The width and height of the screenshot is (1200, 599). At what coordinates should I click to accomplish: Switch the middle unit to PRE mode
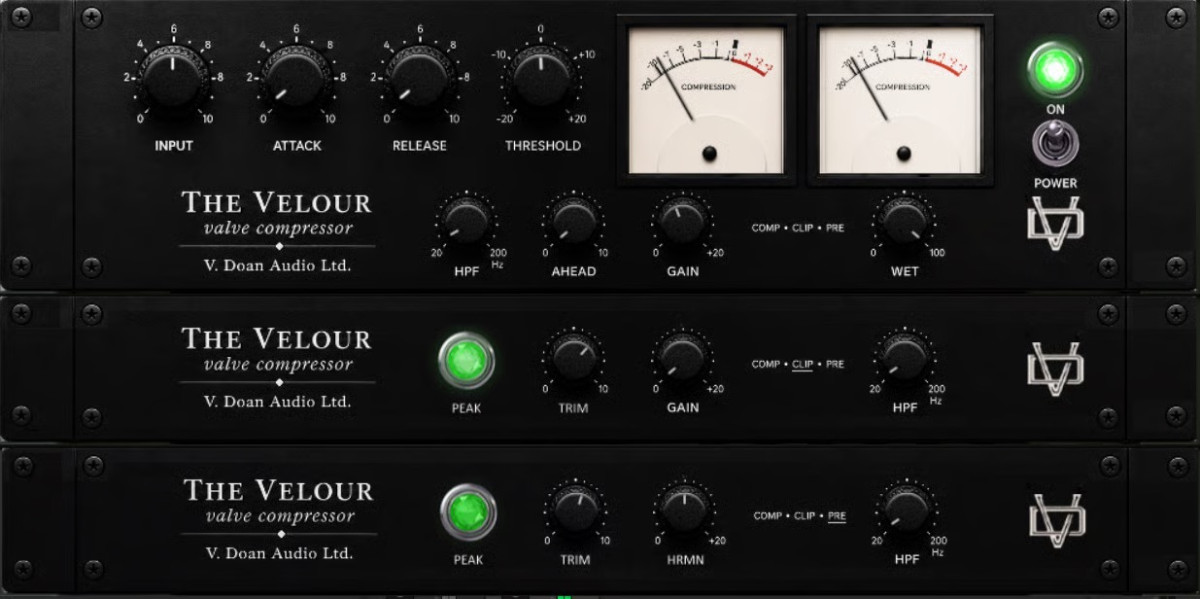click(835, 365)
